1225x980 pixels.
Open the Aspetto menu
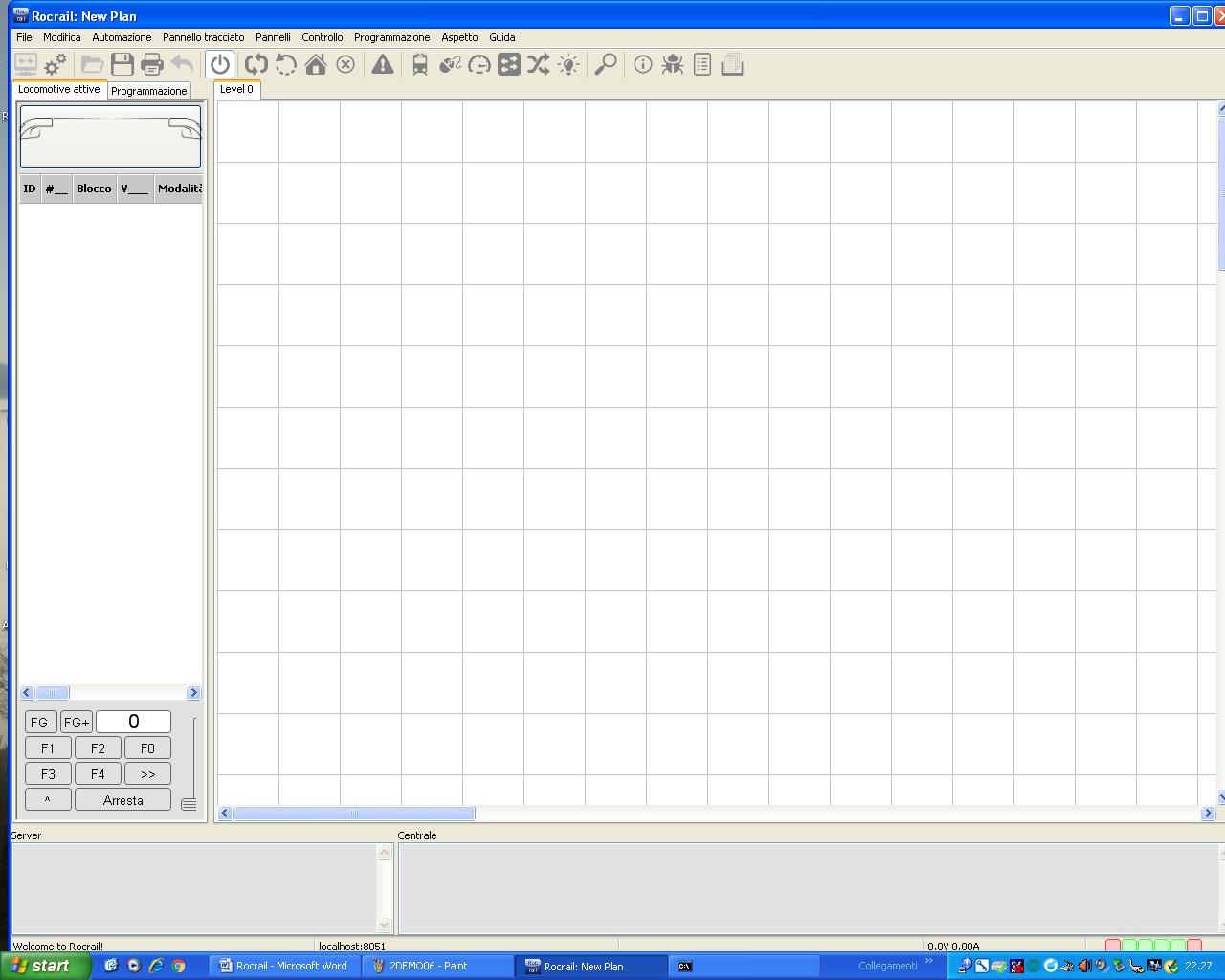tap(459, 37)
